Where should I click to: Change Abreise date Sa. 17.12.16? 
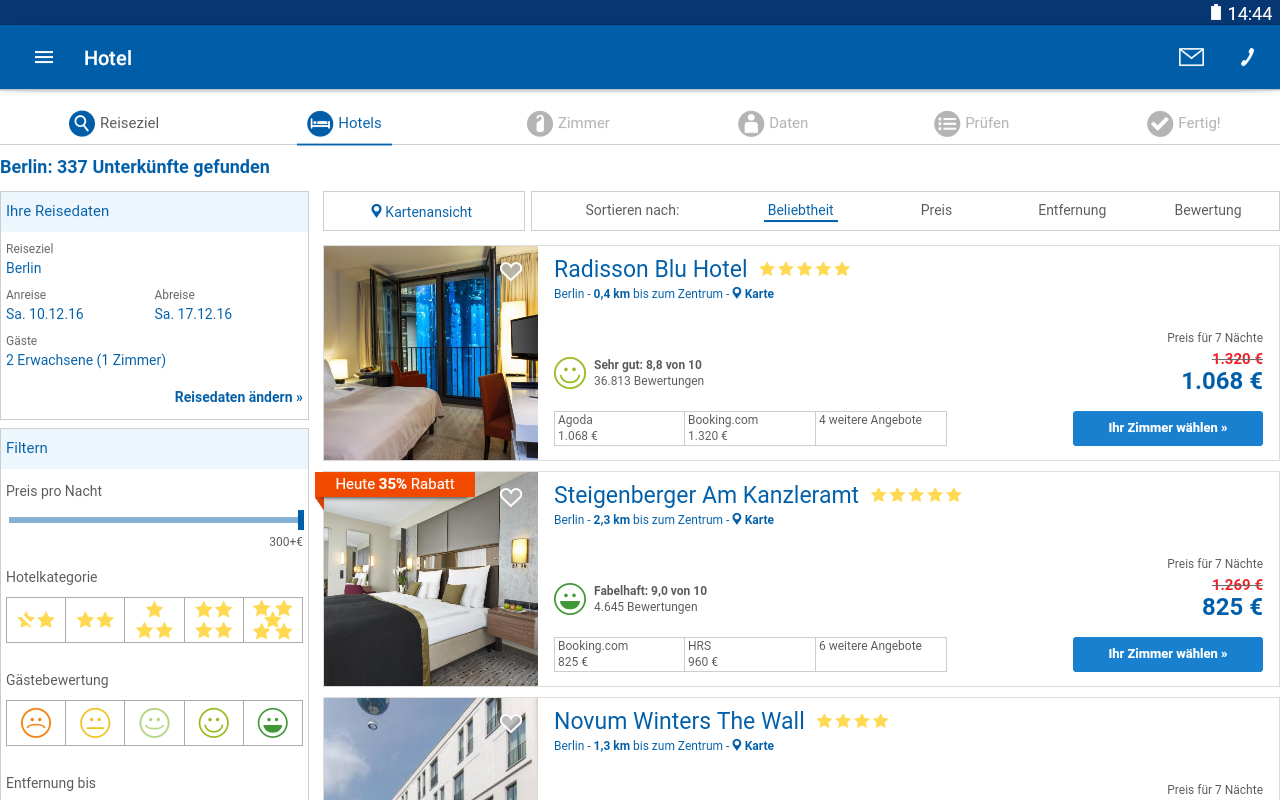[x=193, y=314]
